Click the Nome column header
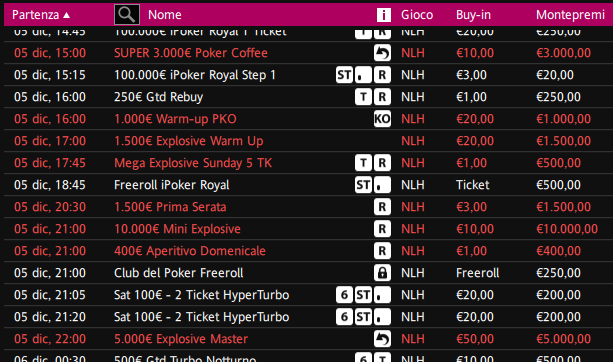Viewport: 613px width, 362px height. point(165,15)
